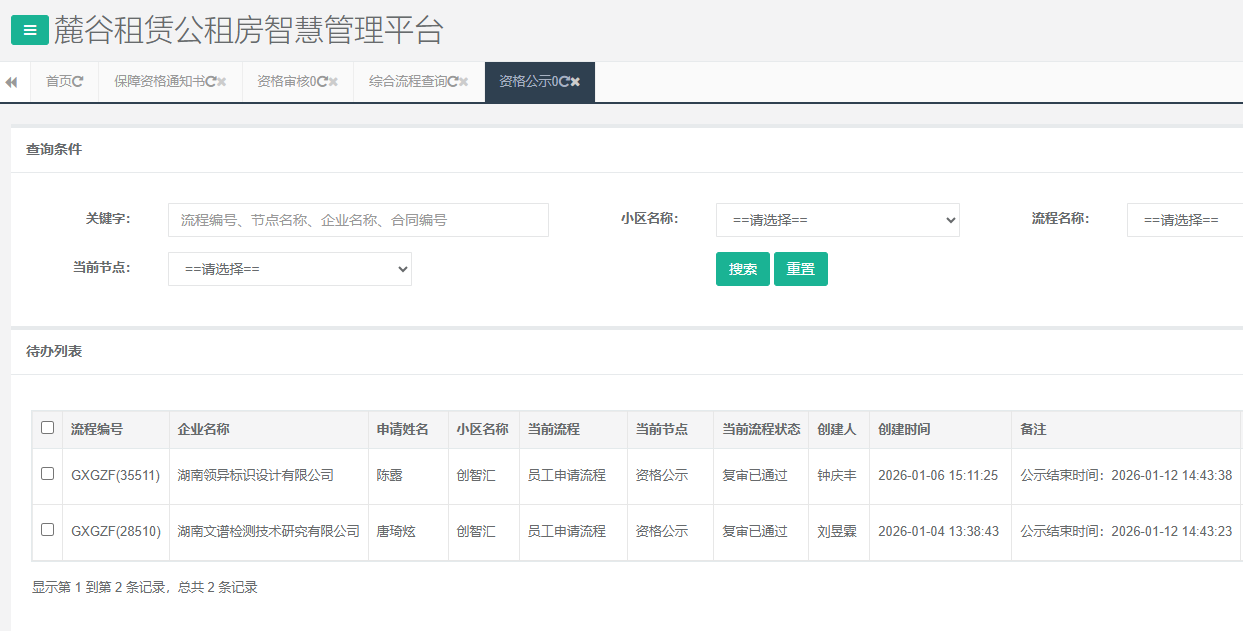Image resolution: width=1243 pixels, height=631 pixels.
Task: Refresh the active 资格公示 tab
Action: click(564, 82)
